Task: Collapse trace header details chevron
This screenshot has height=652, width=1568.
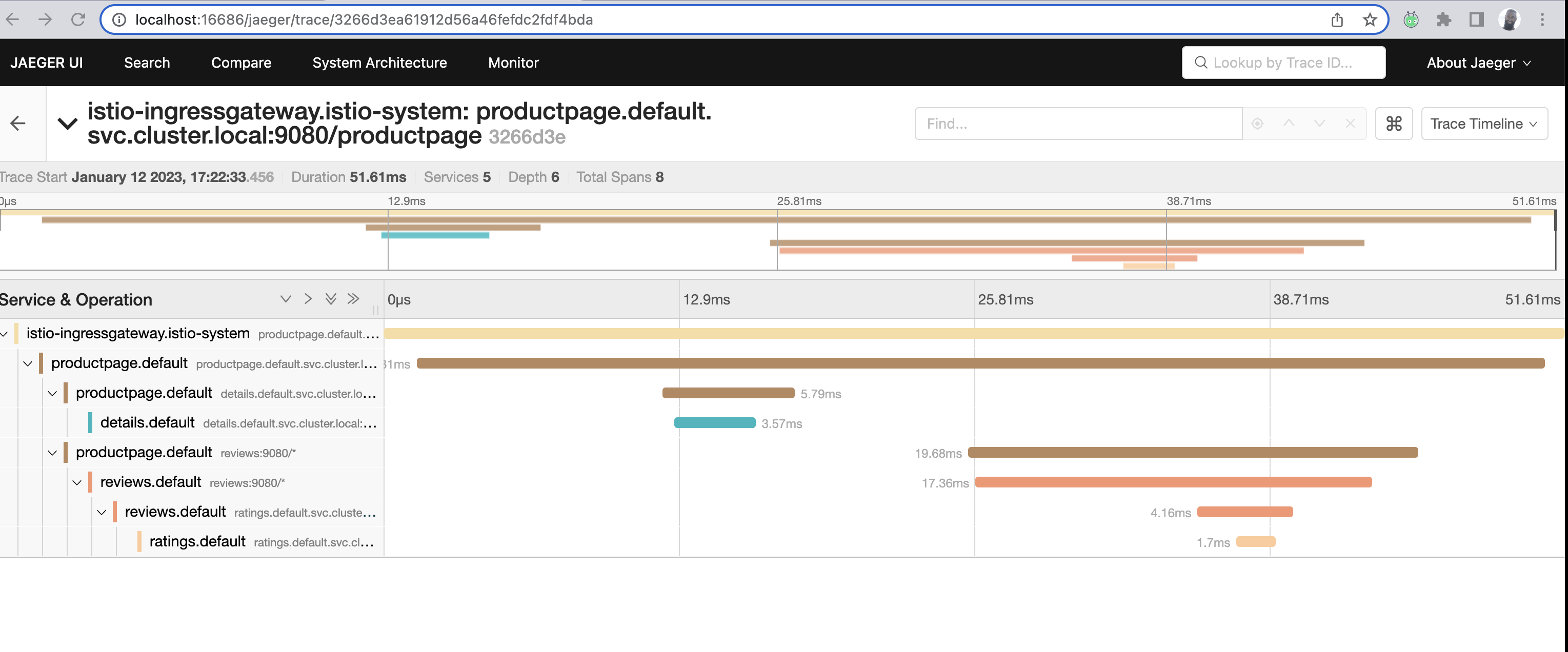Action: [68, 124]
